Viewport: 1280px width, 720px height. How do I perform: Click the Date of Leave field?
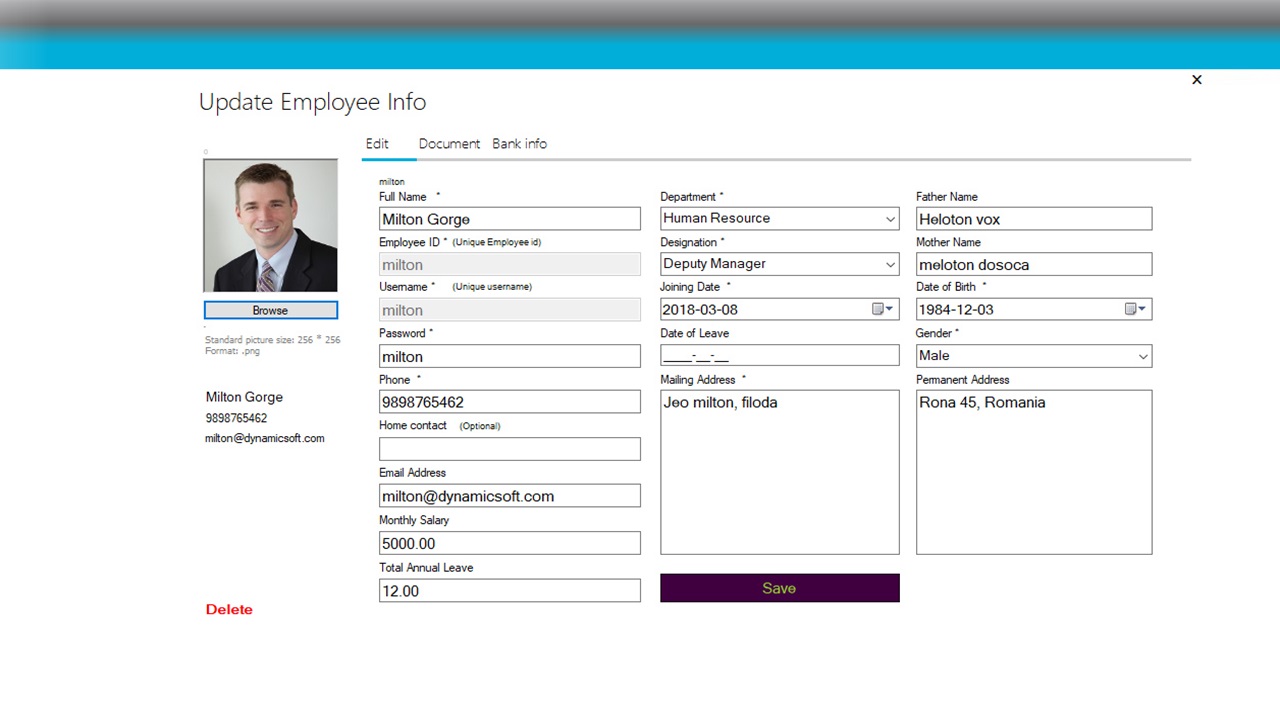tap(779, 355)
